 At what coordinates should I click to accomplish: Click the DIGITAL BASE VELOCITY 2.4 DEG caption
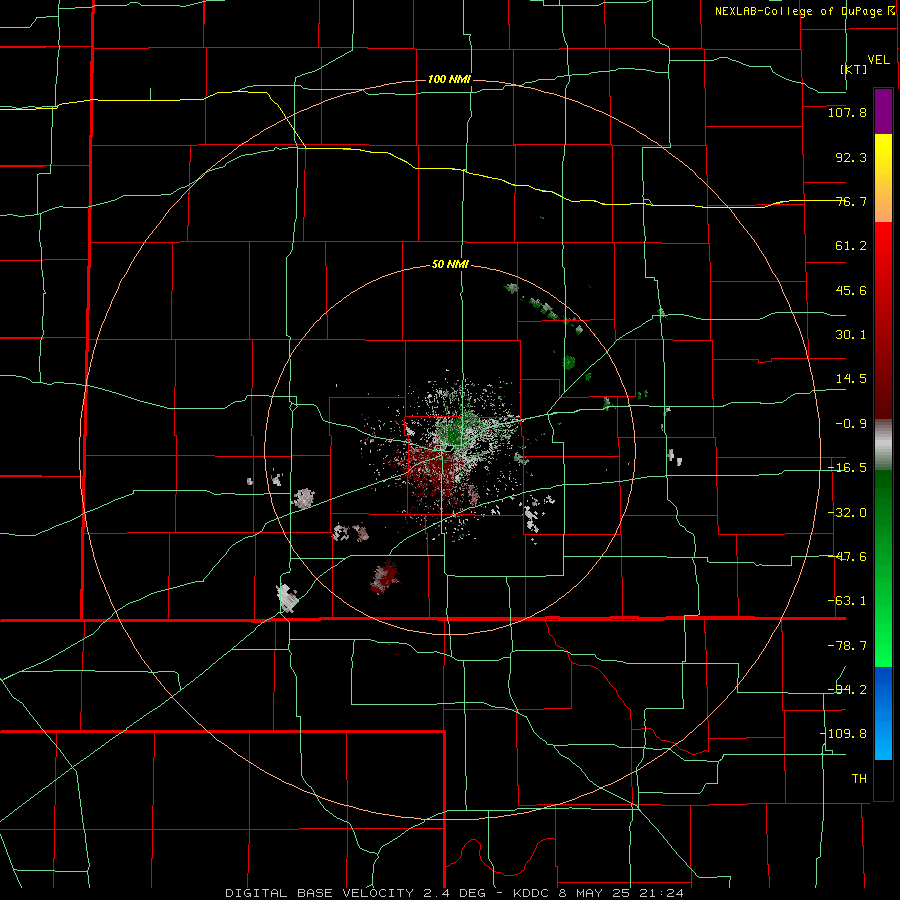(355, 893)
